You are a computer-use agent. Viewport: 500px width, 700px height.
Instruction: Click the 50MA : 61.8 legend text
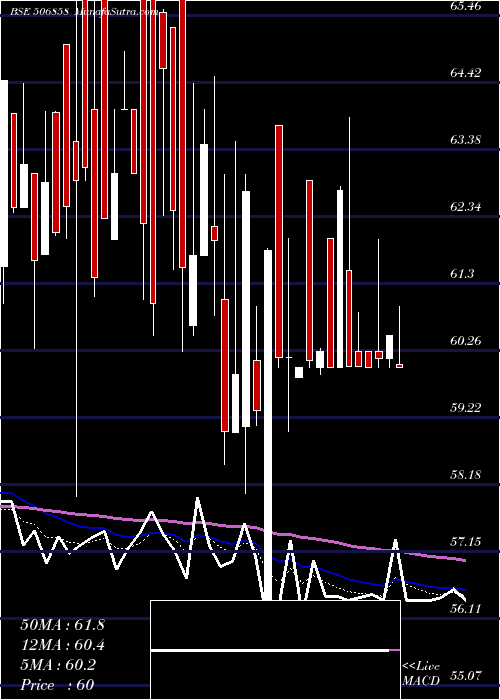62,625
